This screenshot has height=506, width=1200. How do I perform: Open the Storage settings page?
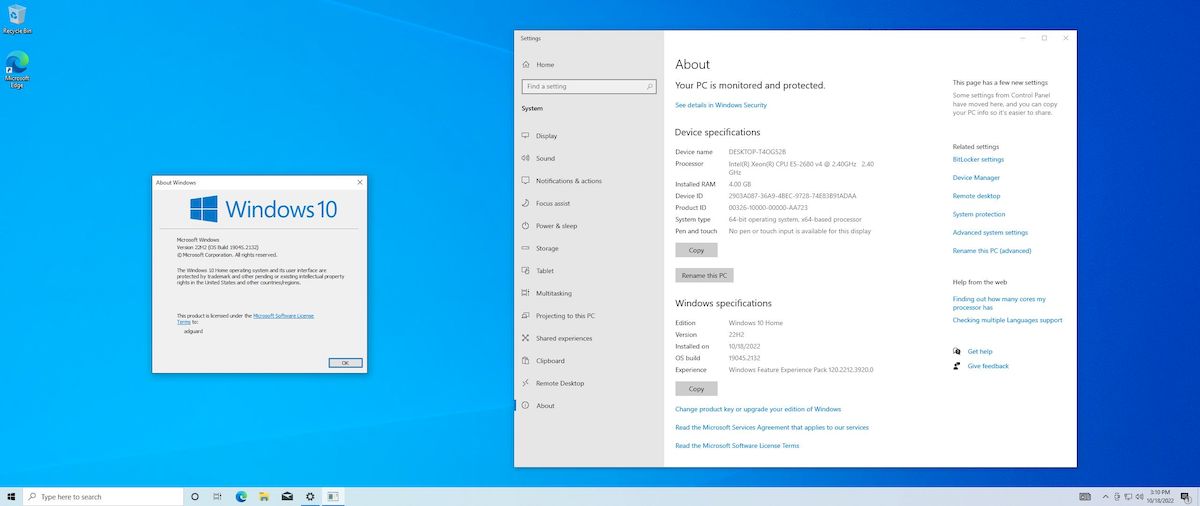[x=547, y=248]
